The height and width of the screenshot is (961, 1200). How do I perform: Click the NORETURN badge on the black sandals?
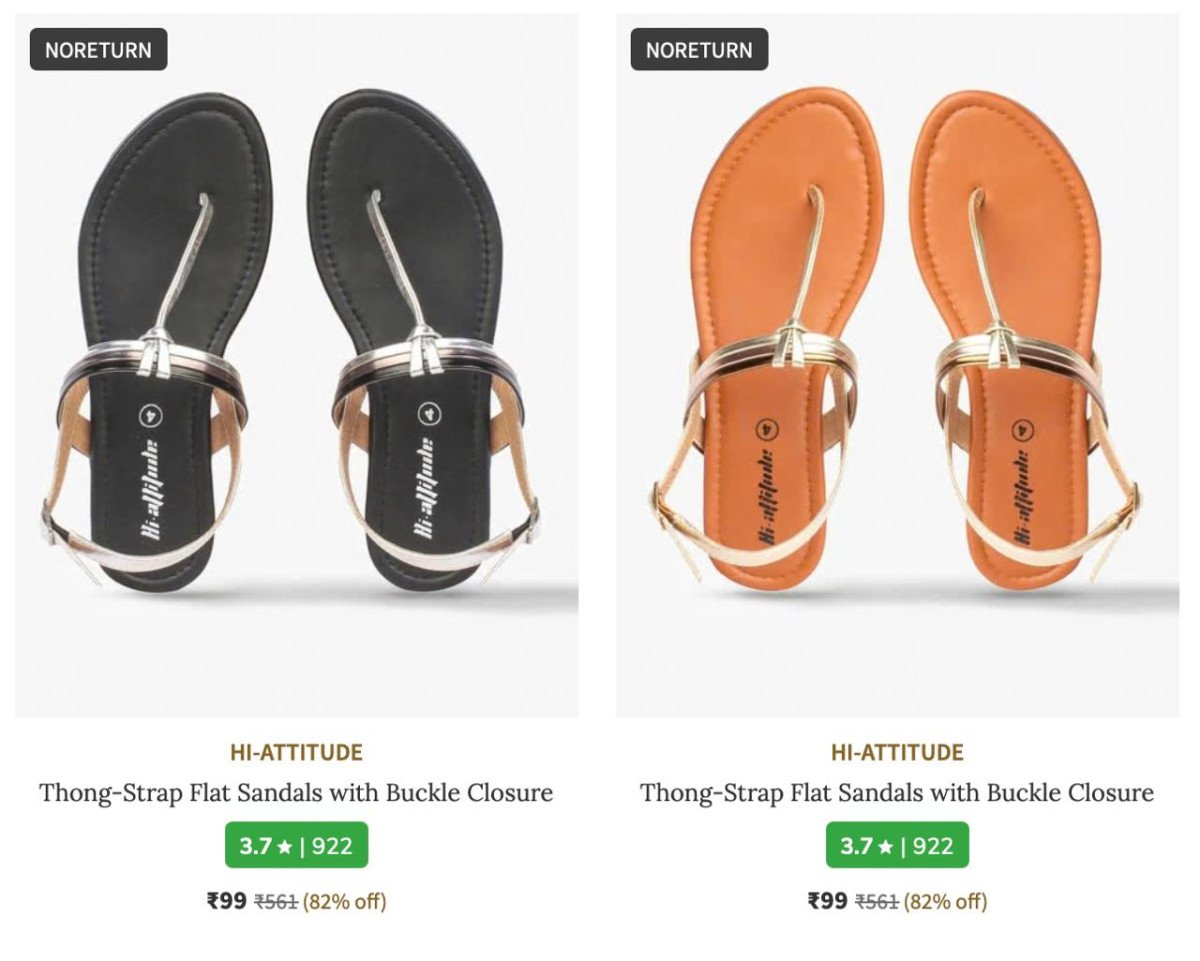pos(98,49)
